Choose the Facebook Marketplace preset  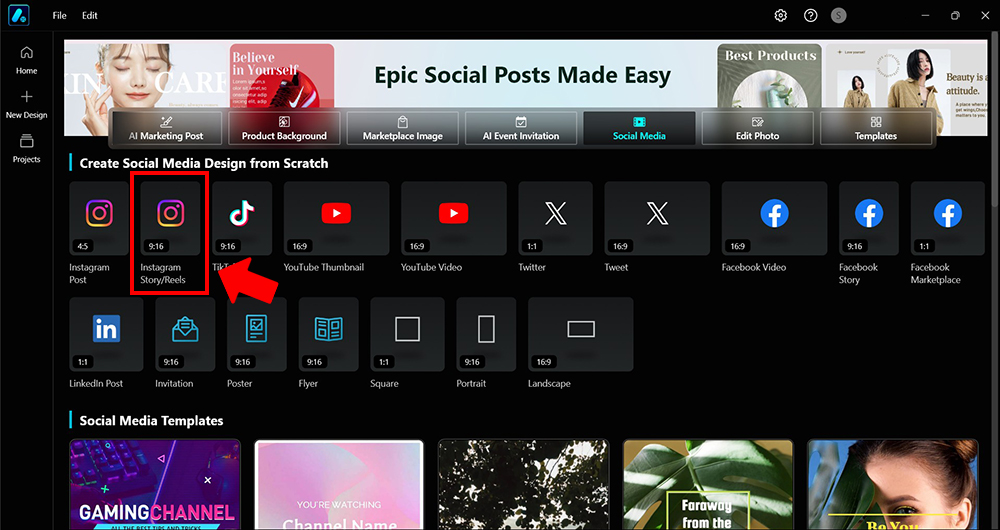pos(948,218)
